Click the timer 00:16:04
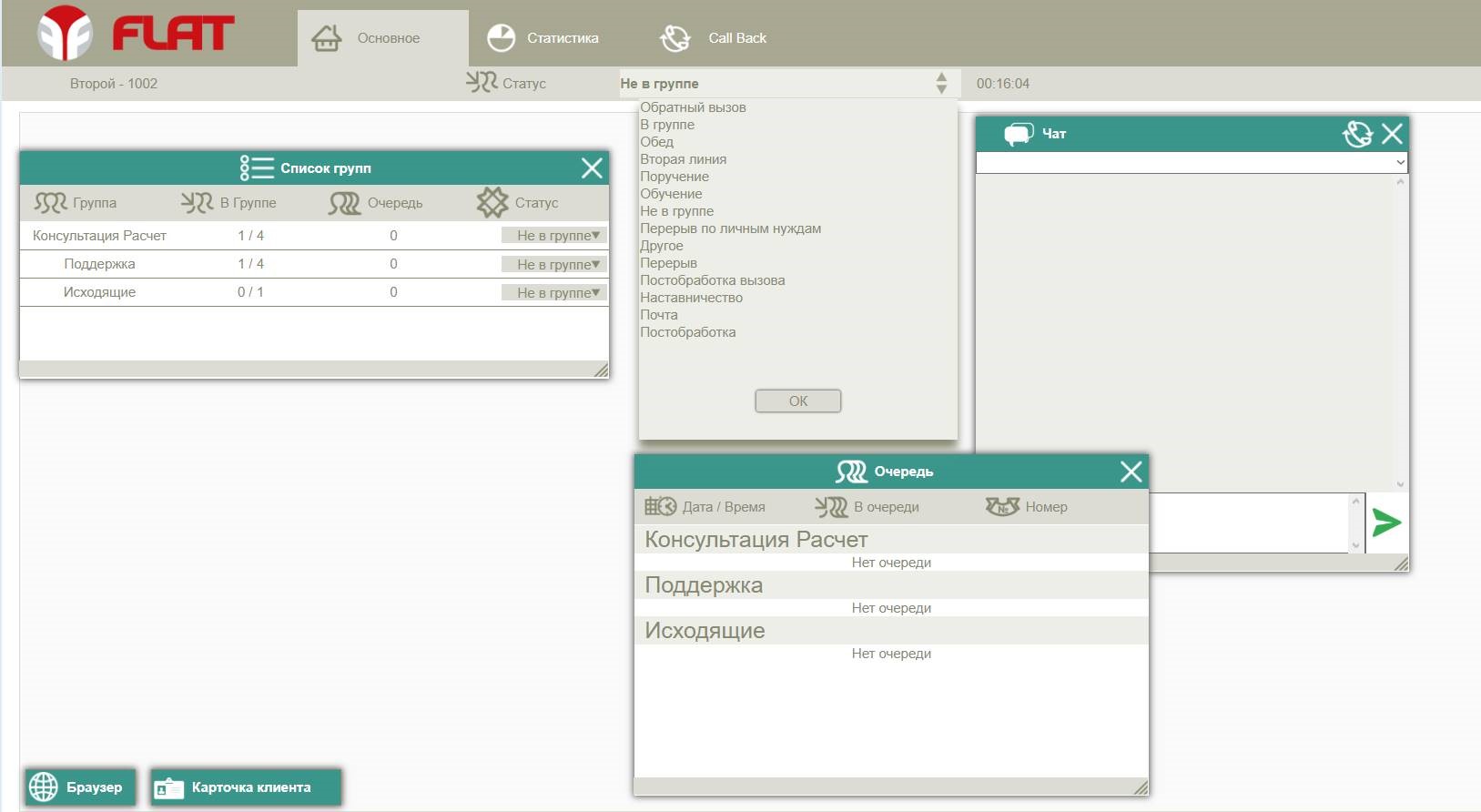This screenshot has width=1481, height=812. [x=1003, y=83]
